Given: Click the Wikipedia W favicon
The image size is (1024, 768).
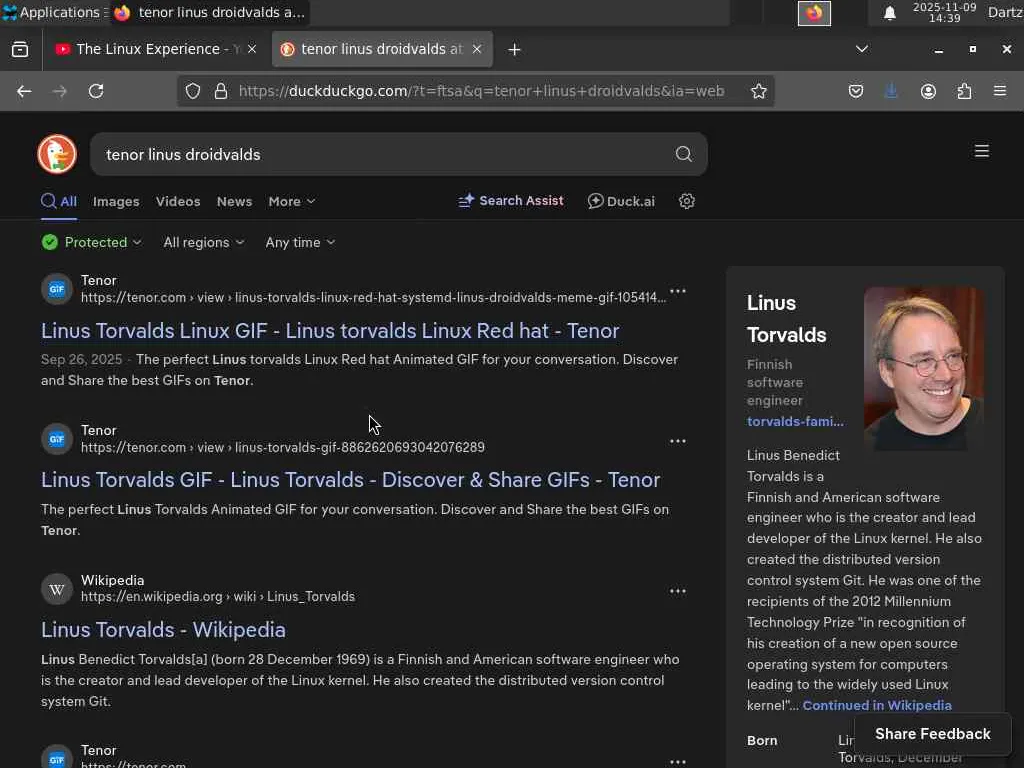Looking at the screenshot, I should tap(57, 589).
